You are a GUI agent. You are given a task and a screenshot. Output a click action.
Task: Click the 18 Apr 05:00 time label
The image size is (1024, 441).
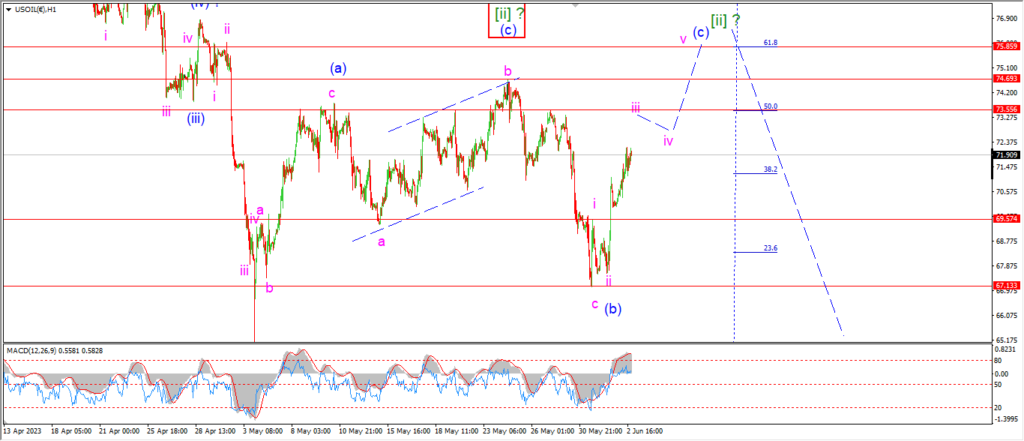70,431
